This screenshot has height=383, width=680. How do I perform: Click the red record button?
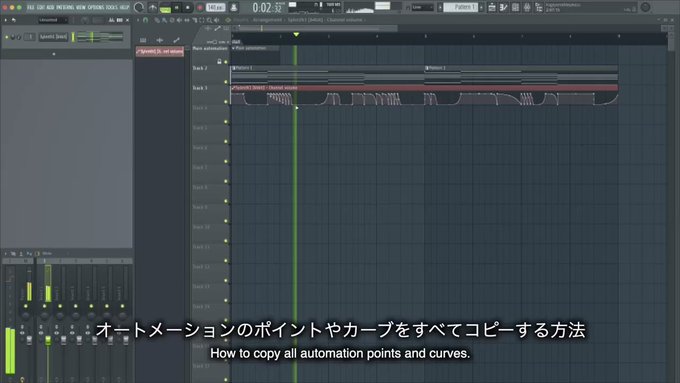tap(200, 7)
